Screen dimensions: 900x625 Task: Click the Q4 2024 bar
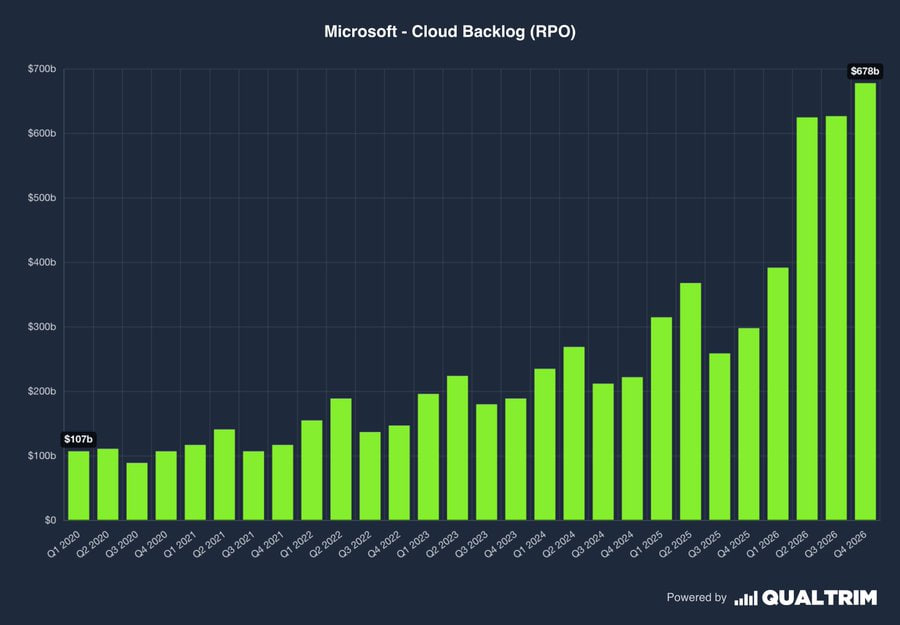pyautogui.click(x=633, y=449)
